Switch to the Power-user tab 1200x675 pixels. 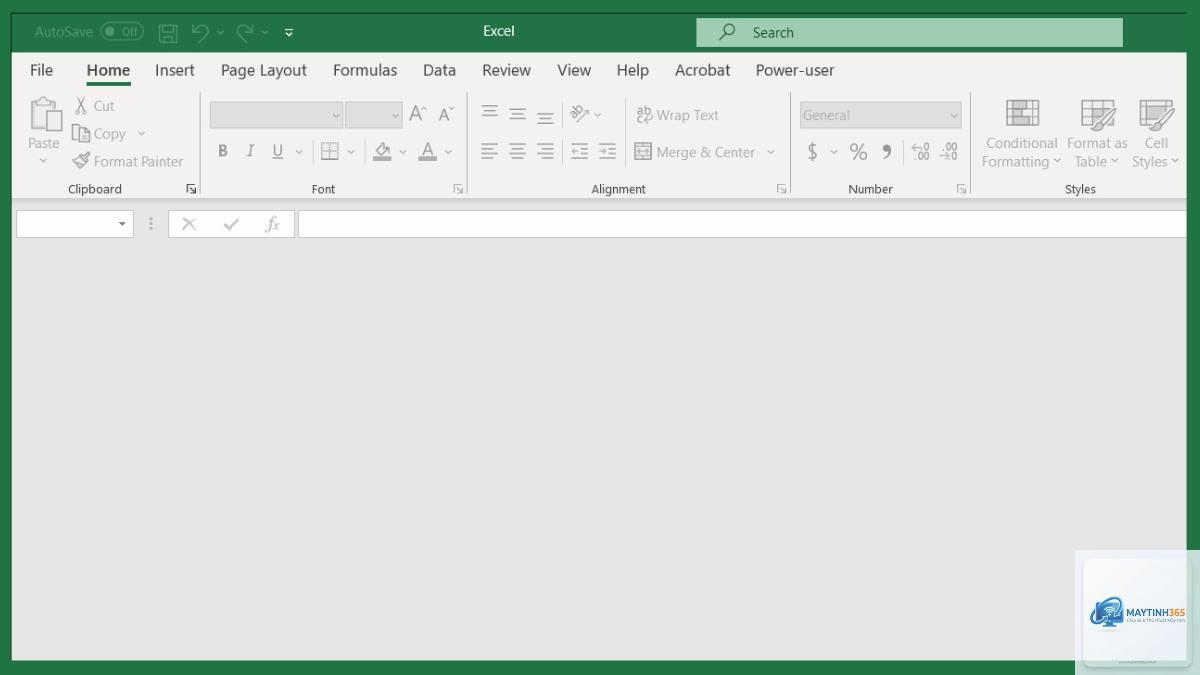tap(795, 70)
